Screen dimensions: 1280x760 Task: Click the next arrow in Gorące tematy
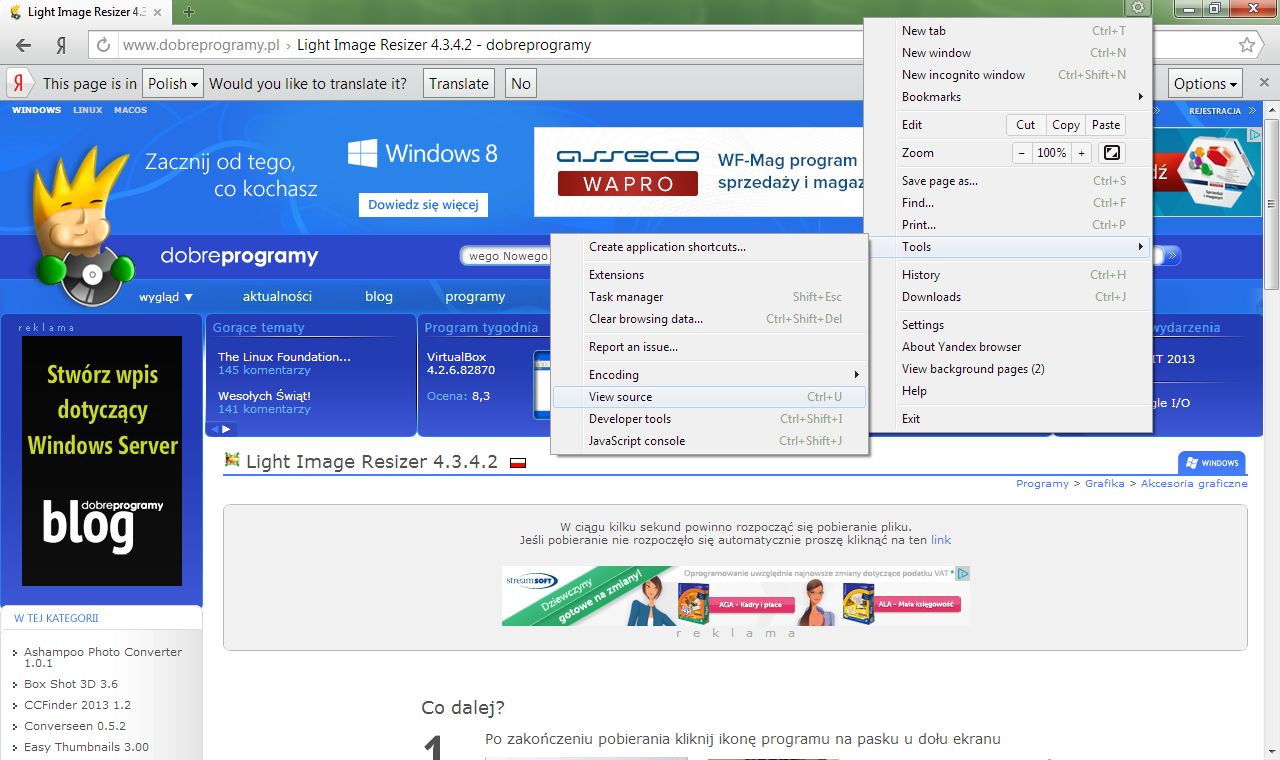226,428
